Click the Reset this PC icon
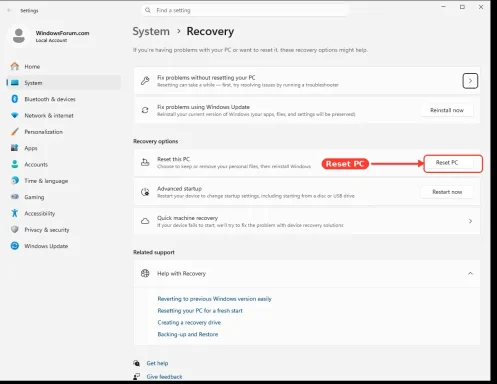Image resolution: width=497 pixels, height=384 pixels. coord(145,162)
